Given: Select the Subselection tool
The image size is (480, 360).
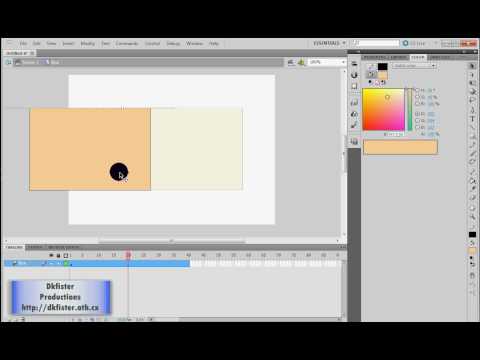Looking at the screenshot, I should point(472,75).
